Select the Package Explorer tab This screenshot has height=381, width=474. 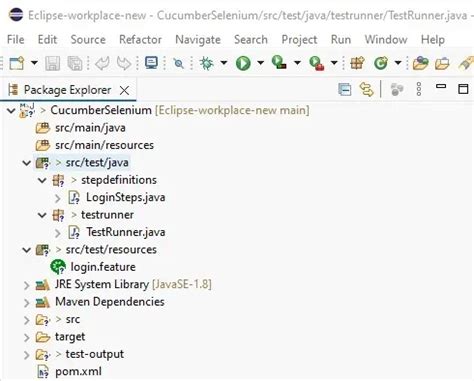coord(68,90)
